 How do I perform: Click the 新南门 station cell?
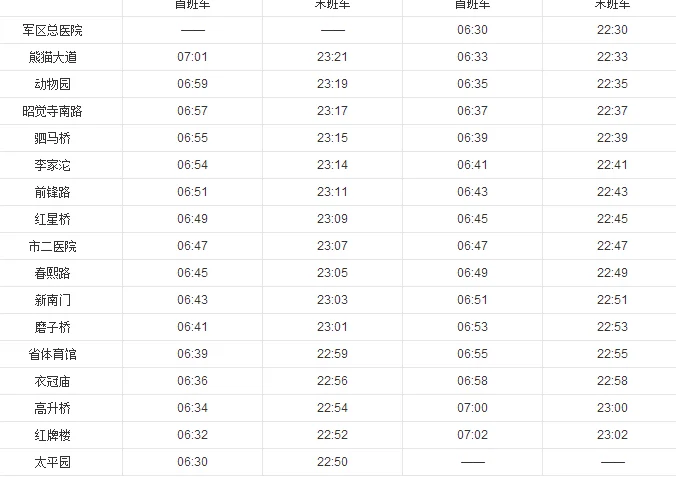[53, 300]
